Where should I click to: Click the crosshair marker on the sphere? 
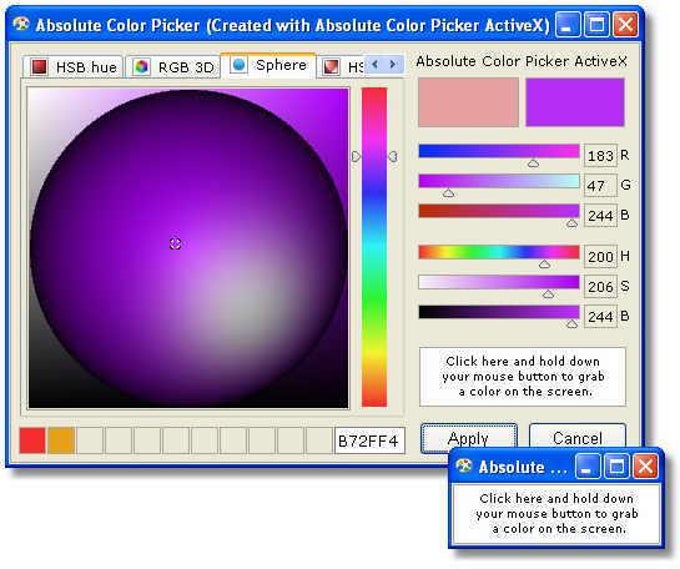(175, 243)
